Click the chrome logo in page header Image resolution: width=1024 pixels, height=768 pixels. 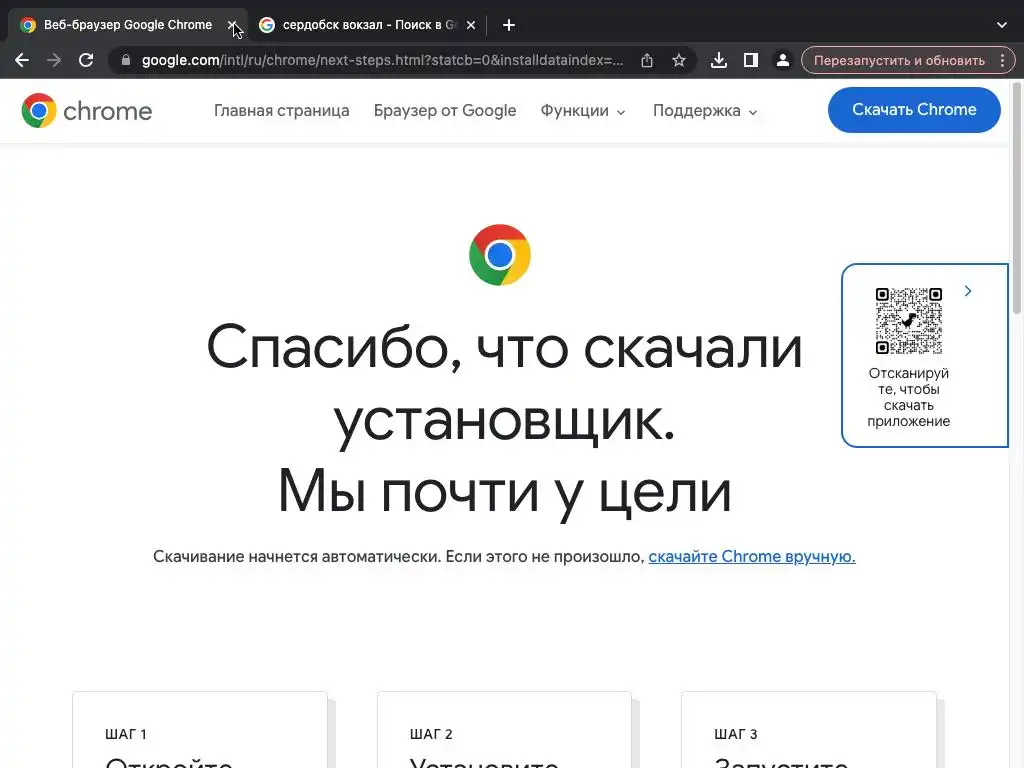click(x=86, y=110)
